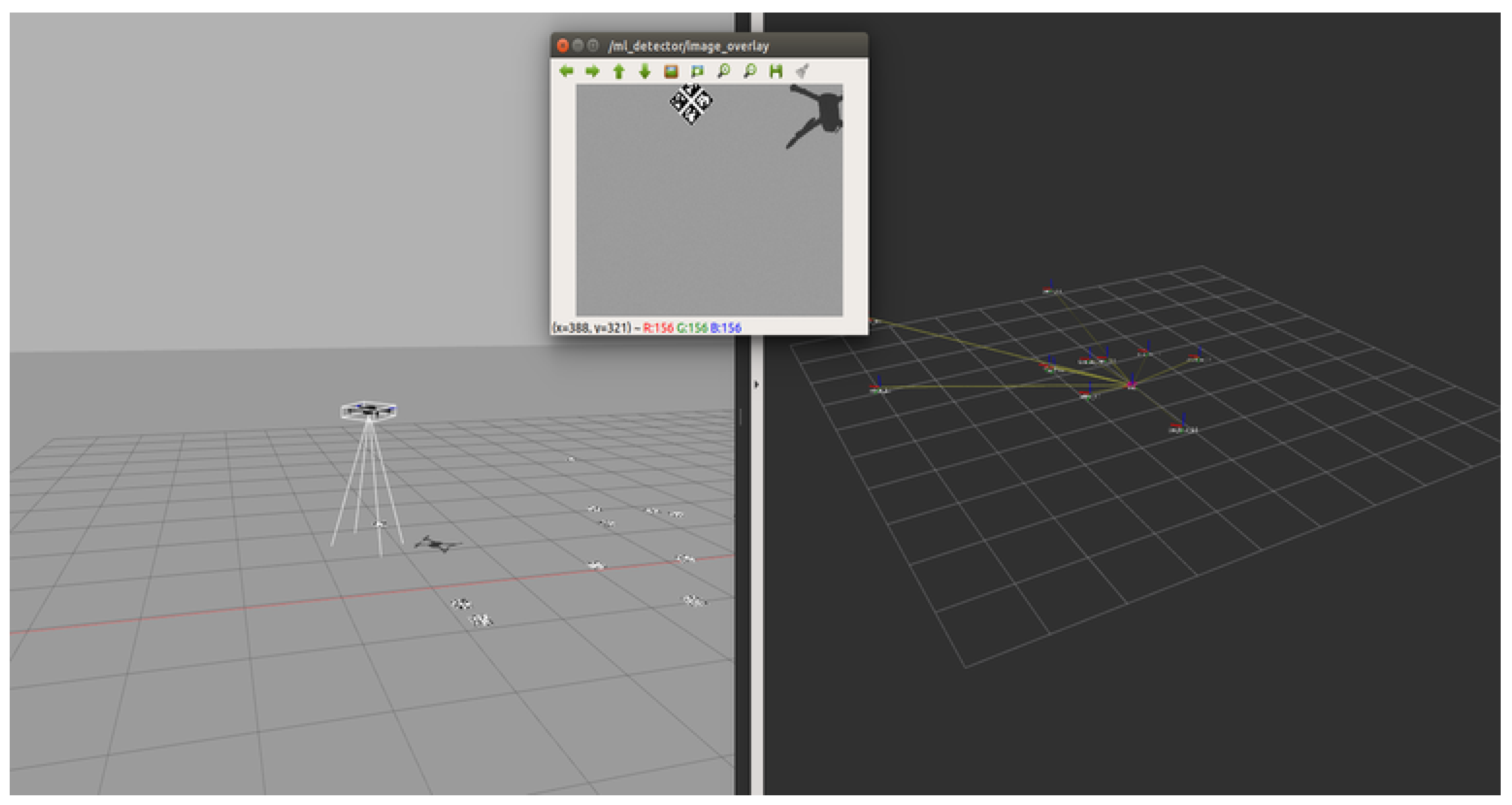Image resolution: width=1512 pixels, height=805 pixels.
Task: Click the first magnifier zoom icon
Action: pos(724,72)
